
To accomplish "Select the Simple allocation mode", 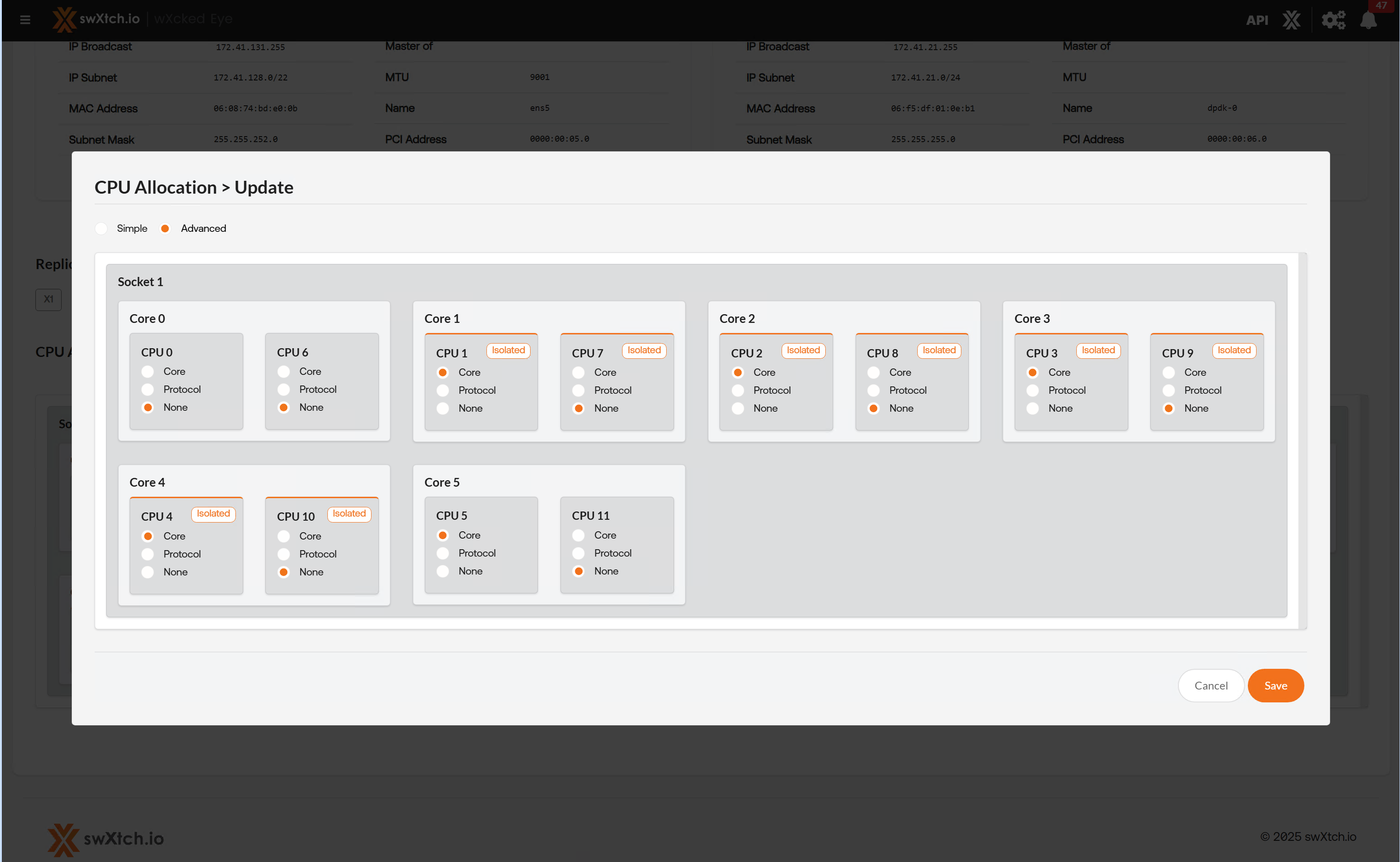I will click(x=102, y=229).
